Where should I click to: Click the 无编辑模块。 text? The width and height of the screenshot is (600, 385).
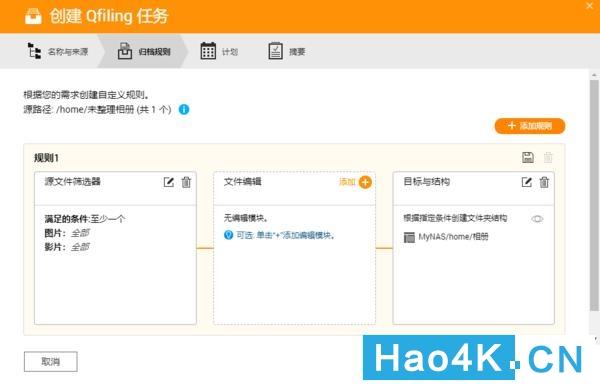246,218
